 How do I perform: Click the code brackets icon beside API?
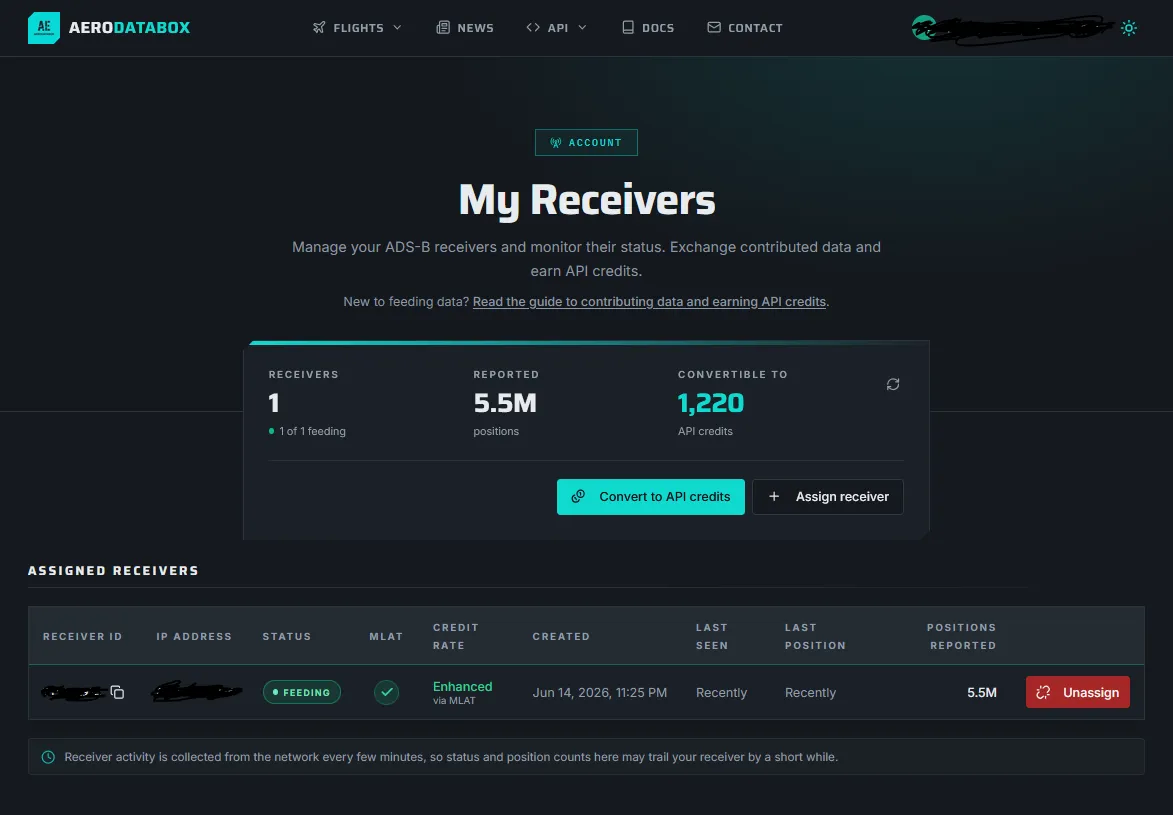533,28
